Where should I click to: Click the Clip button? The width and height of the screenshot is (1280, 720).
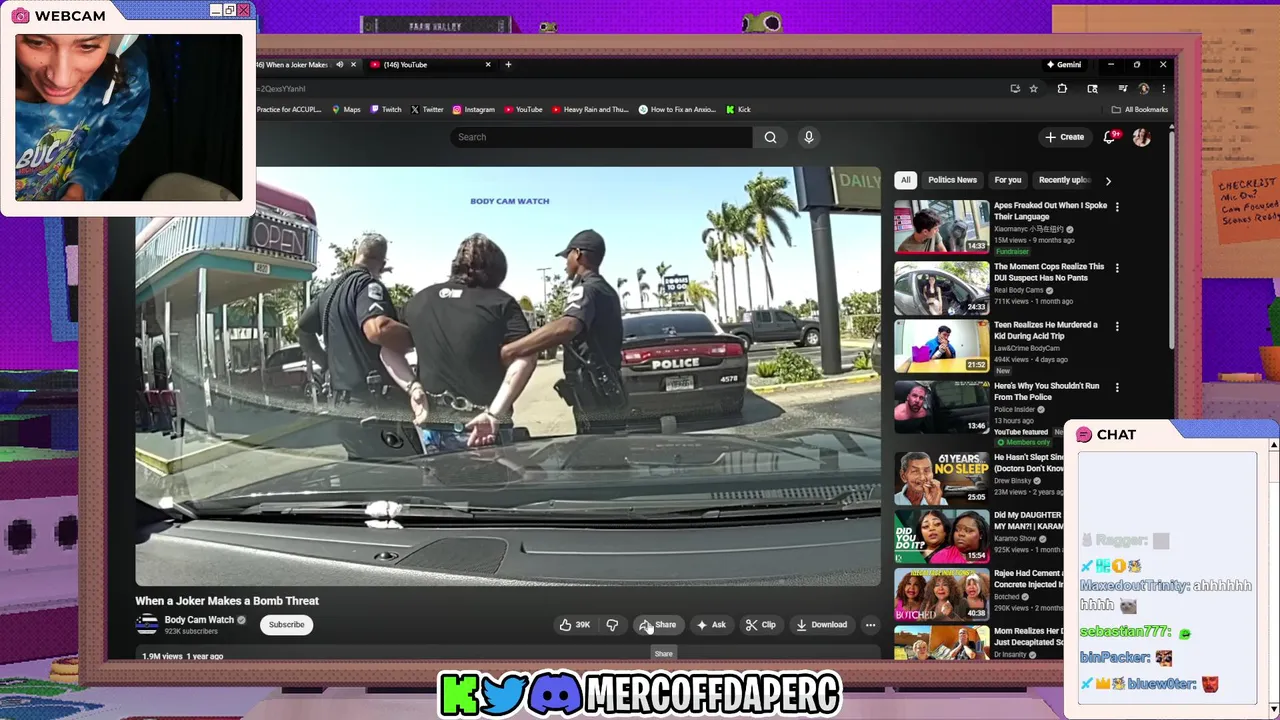(x=761, y=625)
